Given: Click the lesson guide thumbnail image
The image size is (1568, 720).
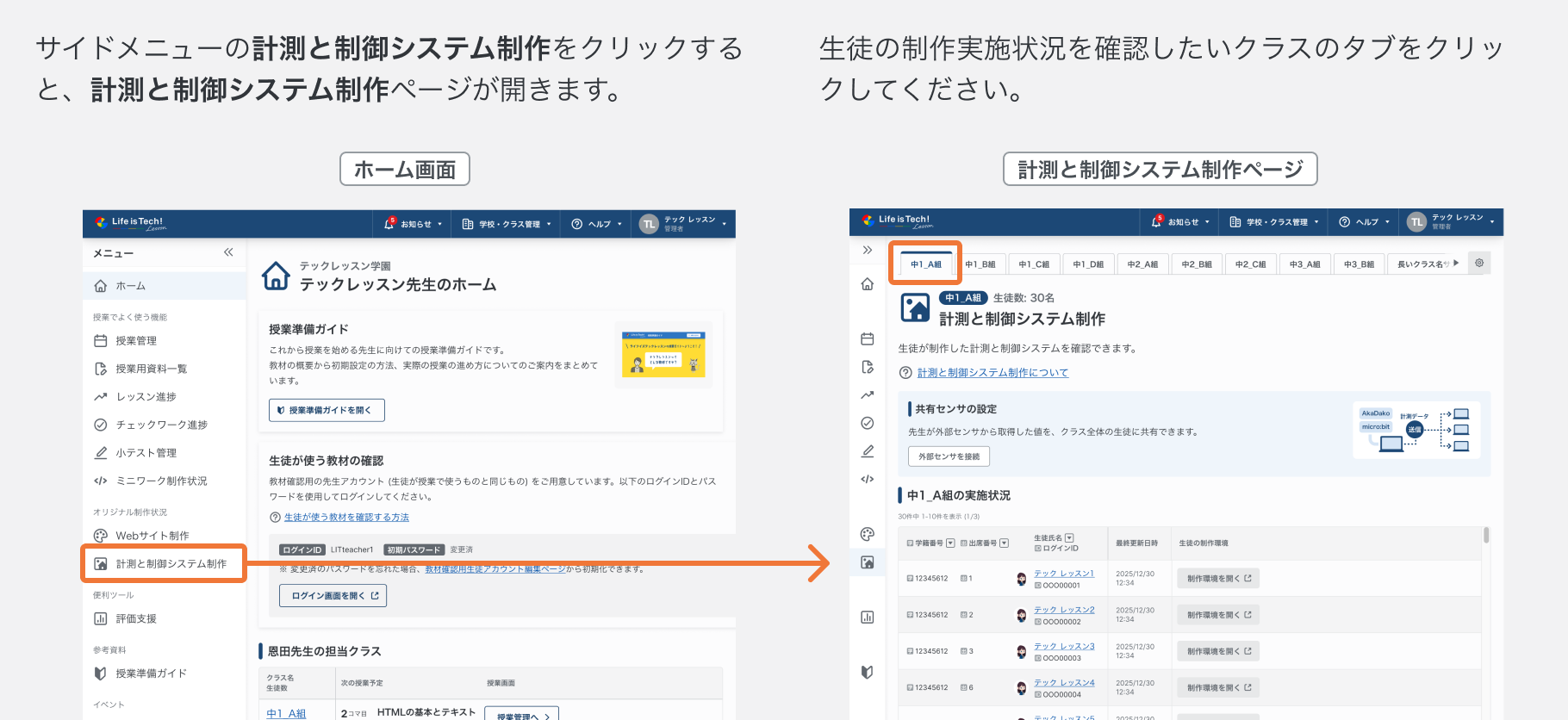Looking at the screenshot, I should (663, 354).
